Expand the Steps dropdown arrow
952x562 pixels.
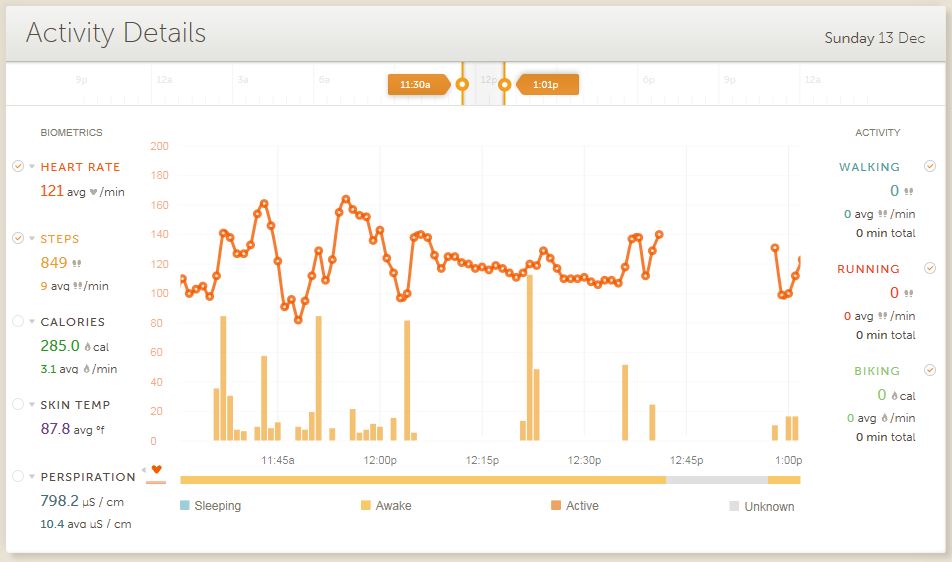(x=32, y=239)
